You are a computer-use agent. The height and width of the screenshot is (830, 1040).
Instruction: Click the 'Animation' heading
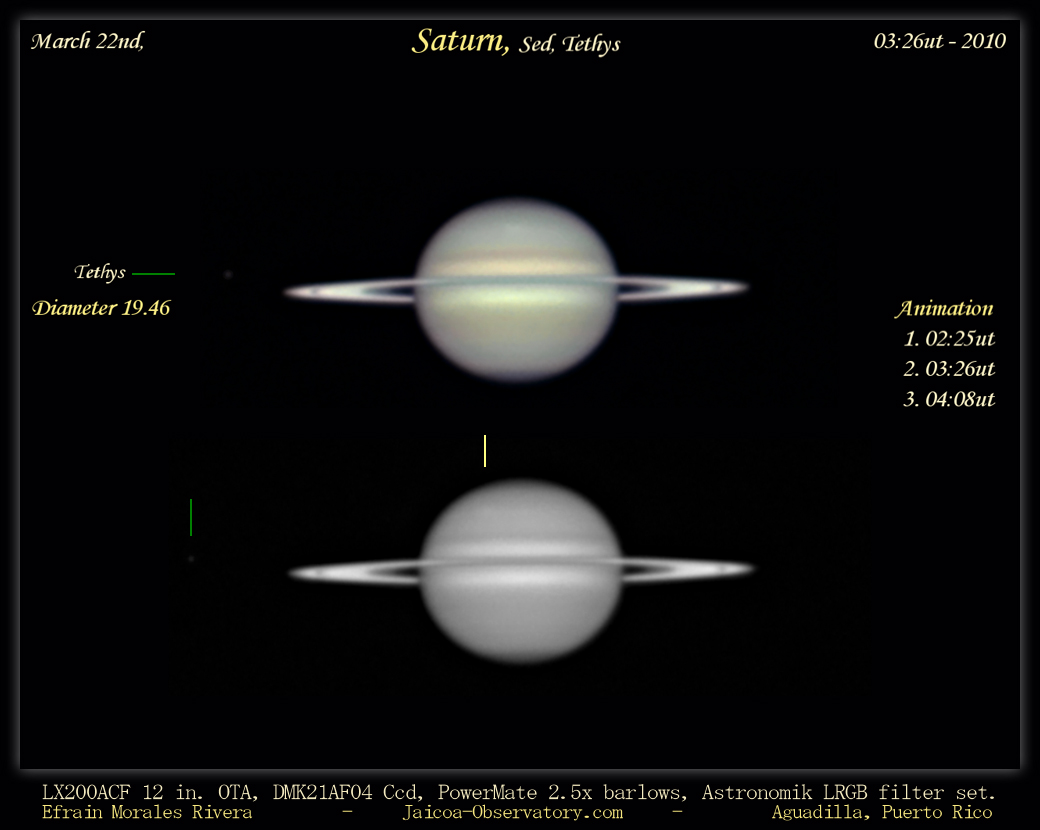pyautogui.click(x=944, y=309)
